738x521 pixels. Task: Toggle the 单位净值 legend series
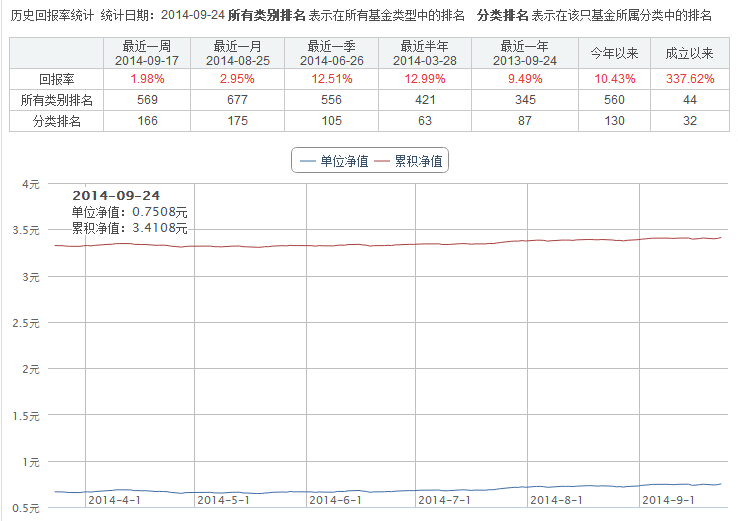point(332,160)
